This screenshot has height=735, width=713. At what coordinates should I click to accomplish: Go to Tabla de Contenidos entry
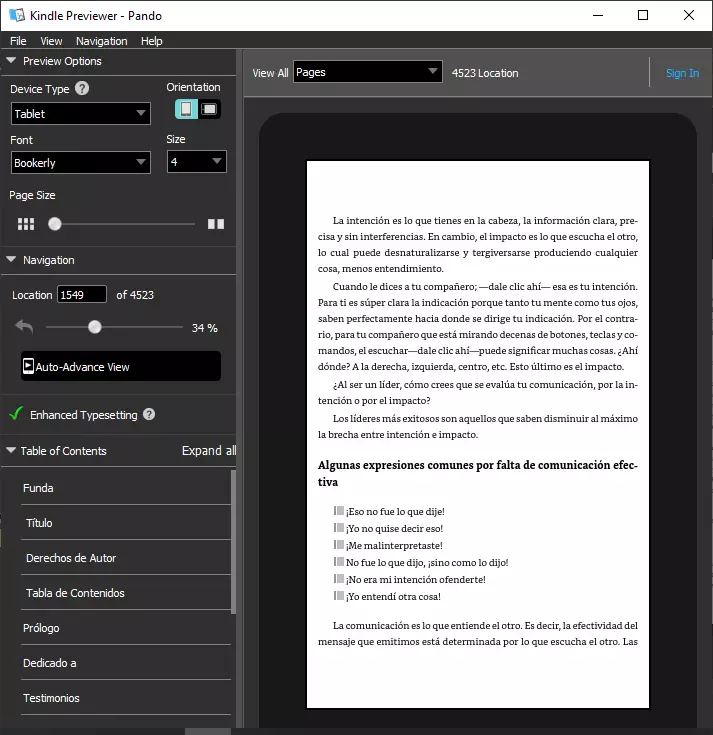(126, 593)
